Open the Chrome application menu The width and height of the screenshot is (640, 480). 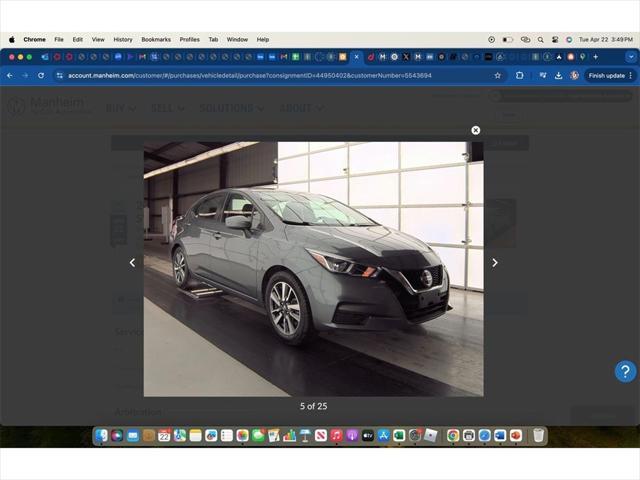[x=34, y=40]
